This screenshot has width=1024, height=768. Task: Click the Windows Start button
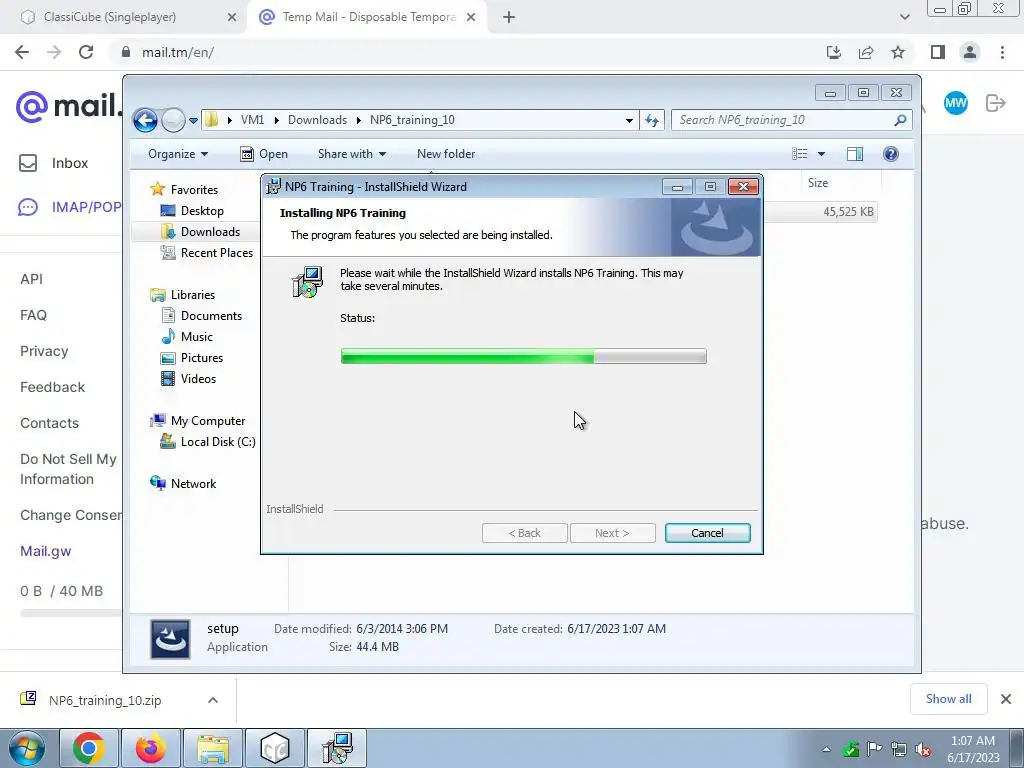tap(27, 748)
